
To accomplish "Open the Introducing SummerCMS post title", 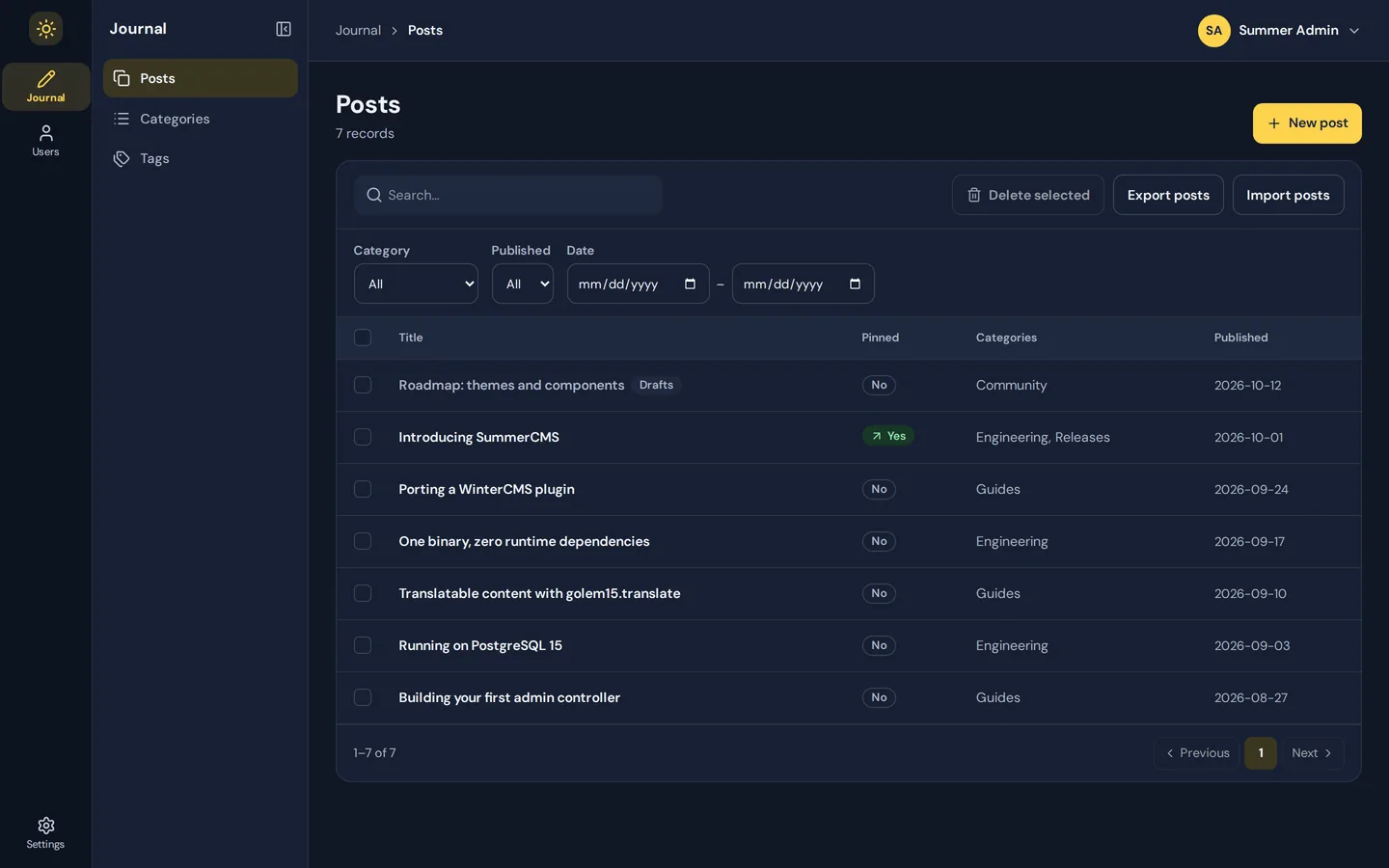I will point(478,437).
